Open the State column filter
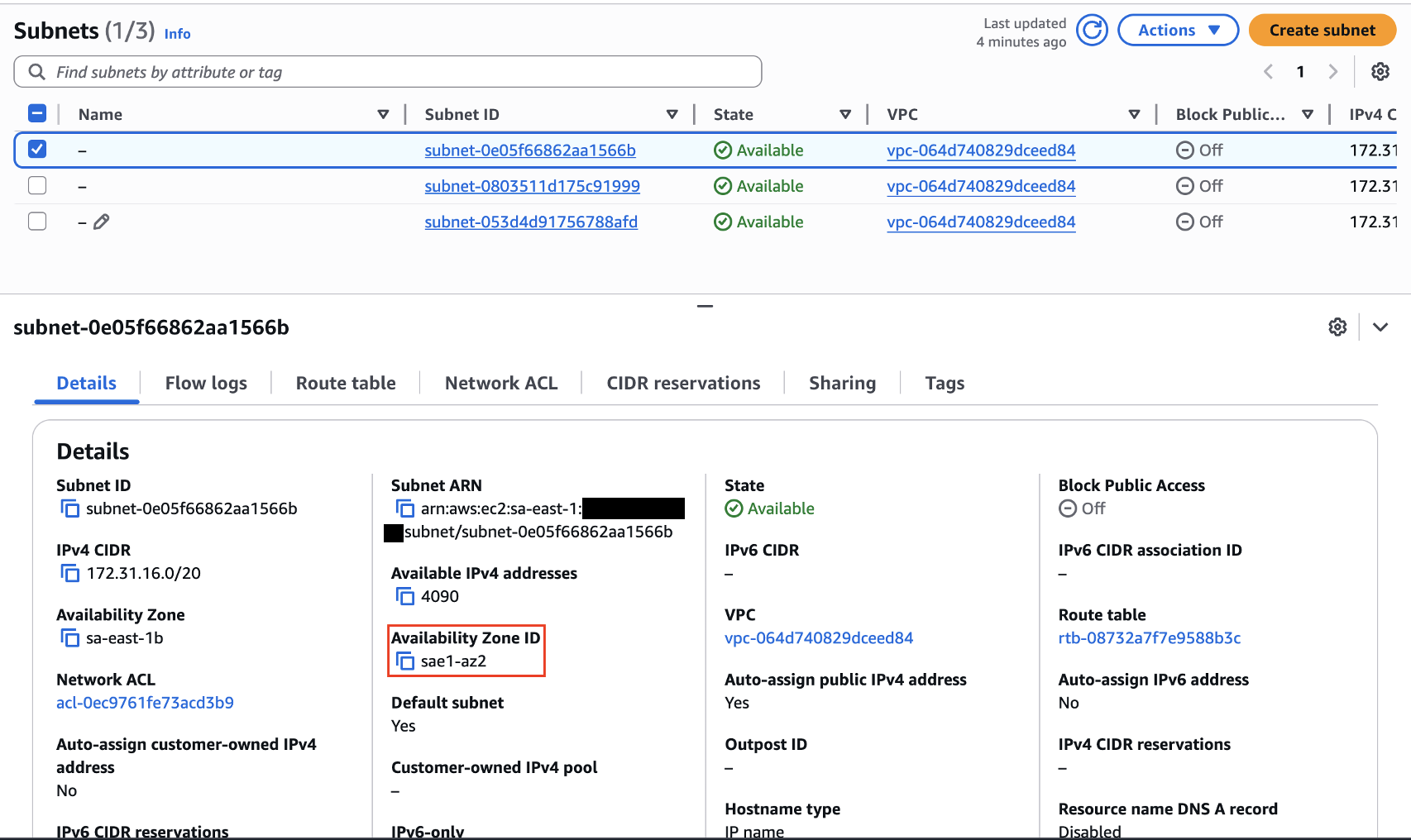The height and width of the screenshot is (840, 1411). (845, 113)
